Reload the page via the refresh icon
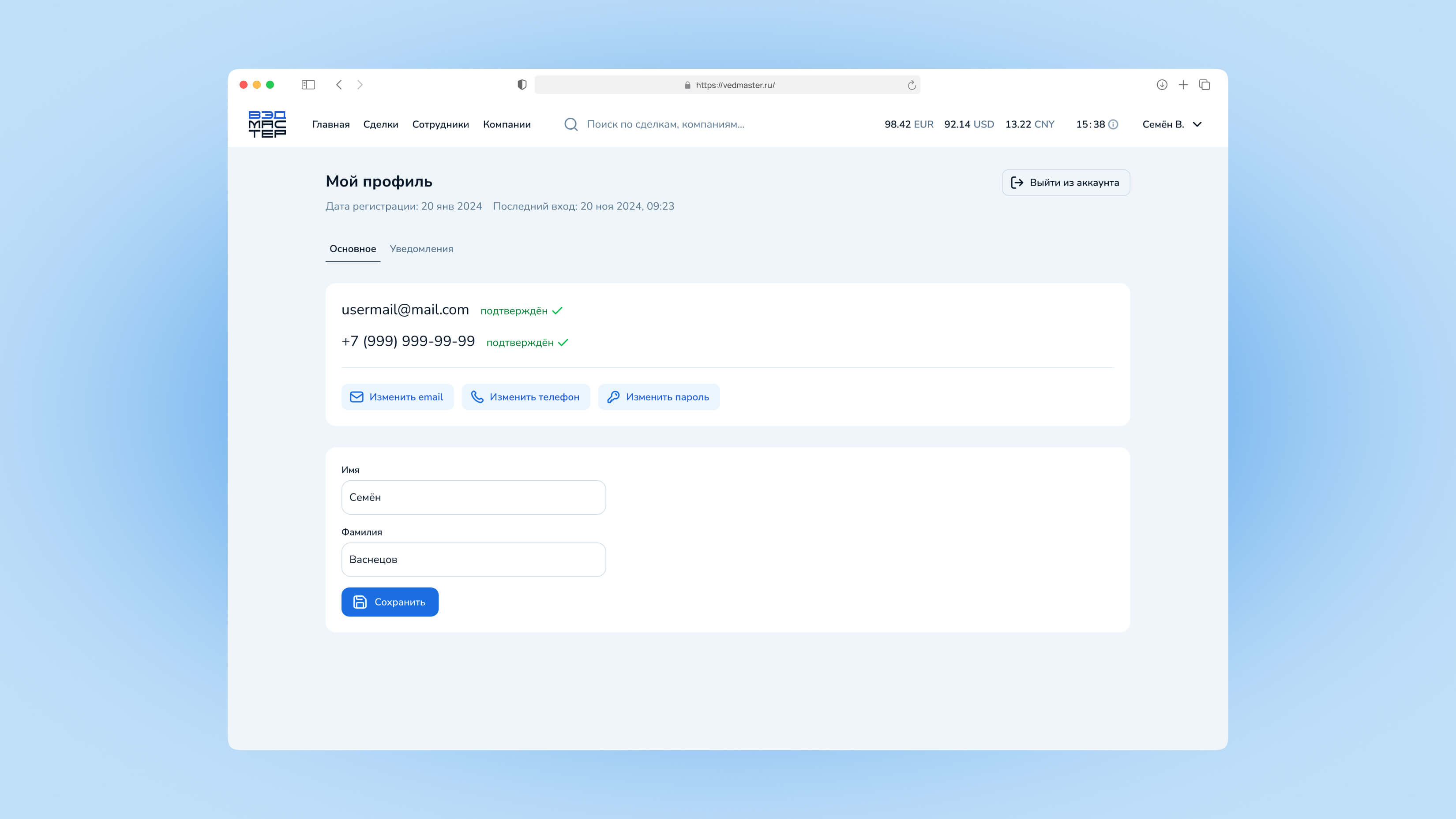Screen dimensions: 1456x819 pyautogui.click(x=911, y=85)
